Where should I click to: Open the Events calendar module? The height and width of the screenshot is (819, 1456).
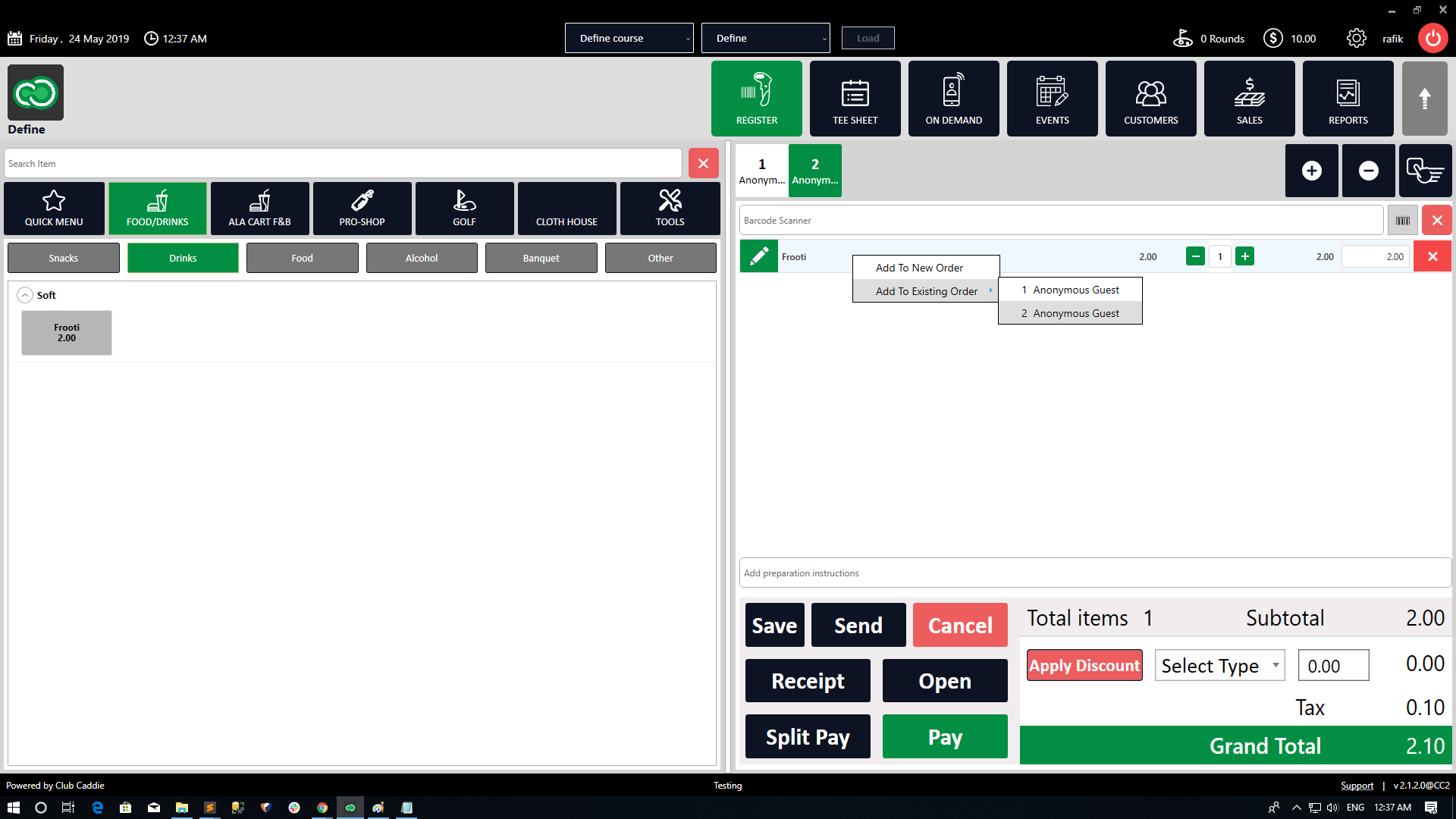[x=1052, y=99]
